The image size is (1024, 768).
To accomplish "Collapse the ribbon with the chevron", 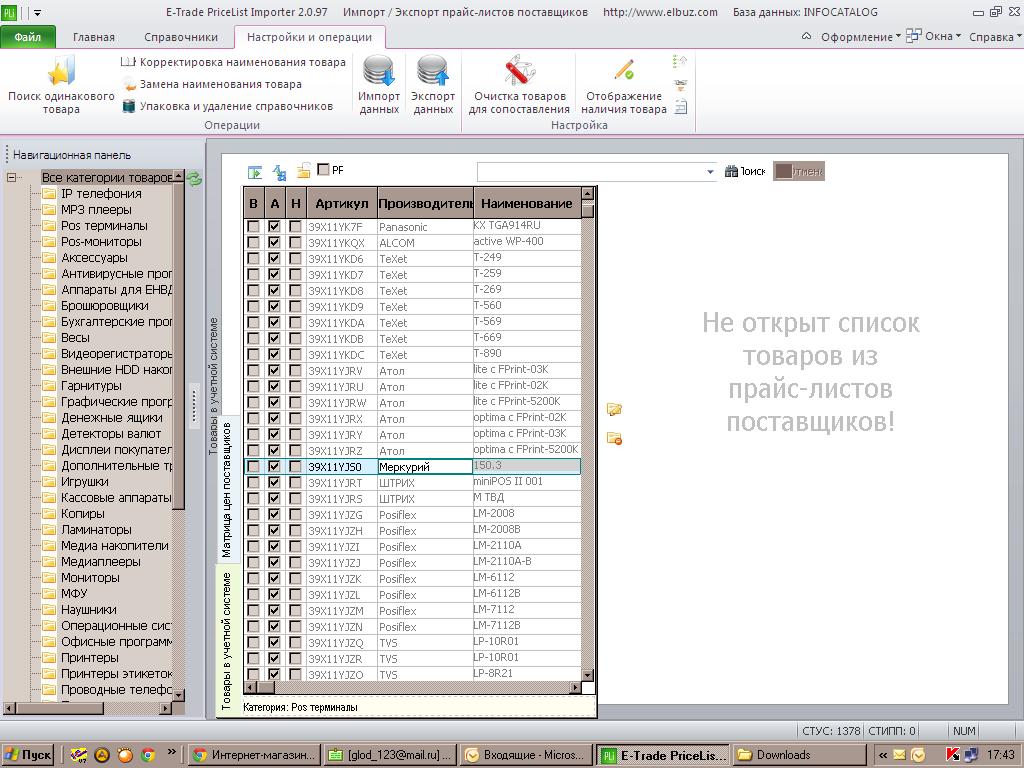I will coord(807,37).
